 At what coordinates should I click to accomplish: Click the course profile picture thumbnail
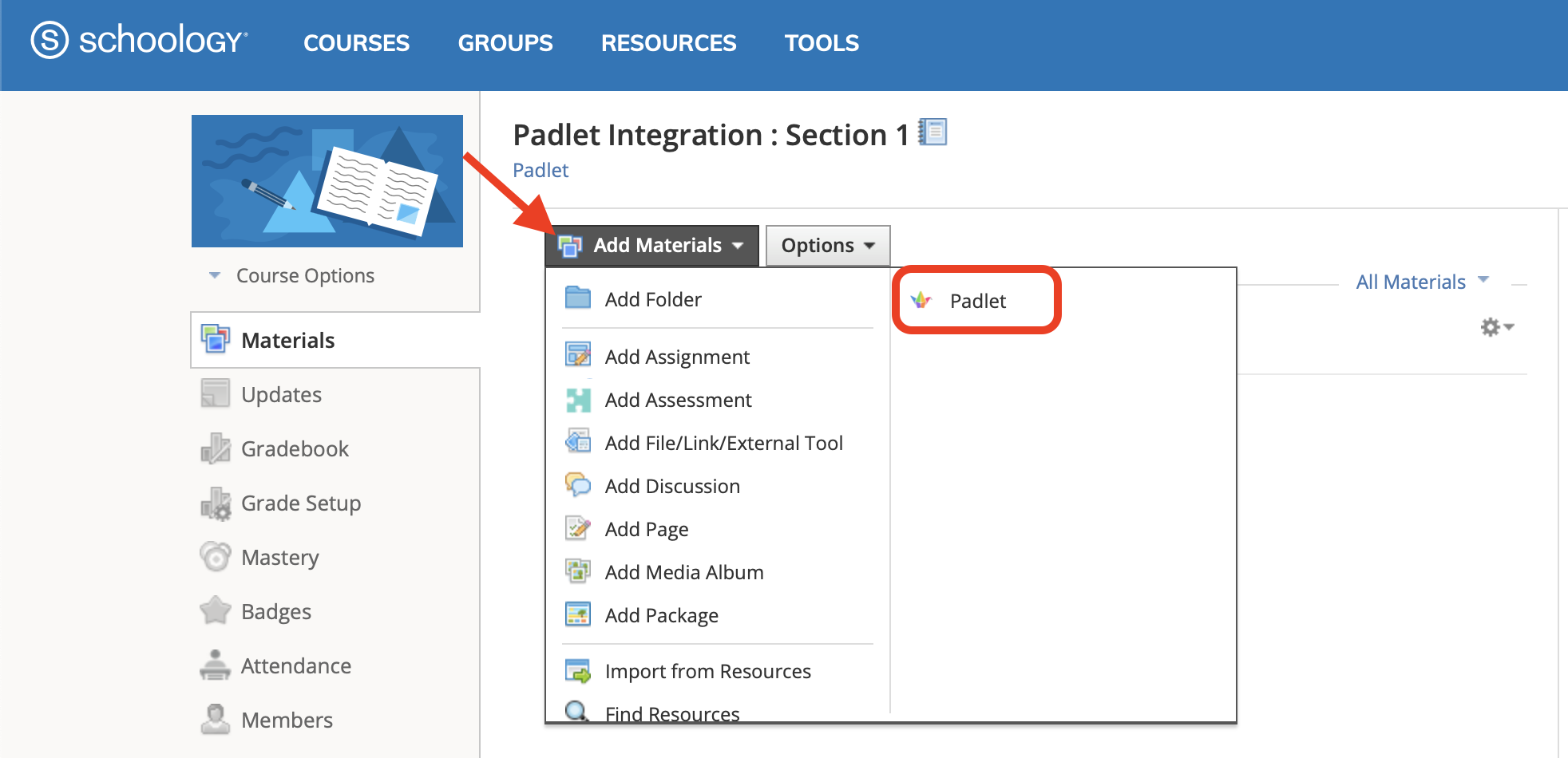[327, 181]
